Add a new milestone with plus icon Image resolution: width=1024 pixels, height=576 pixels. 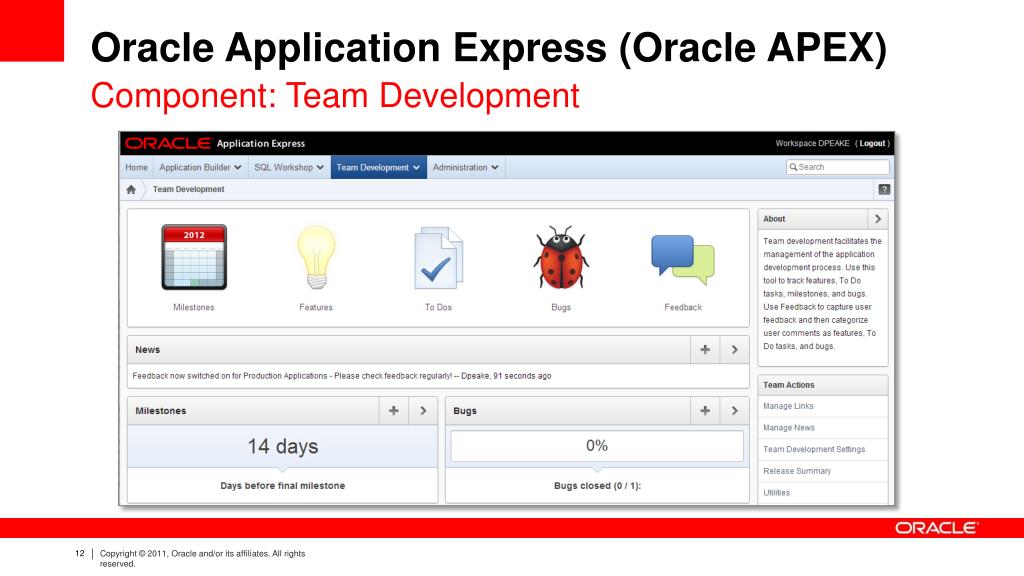pos(394,411)
